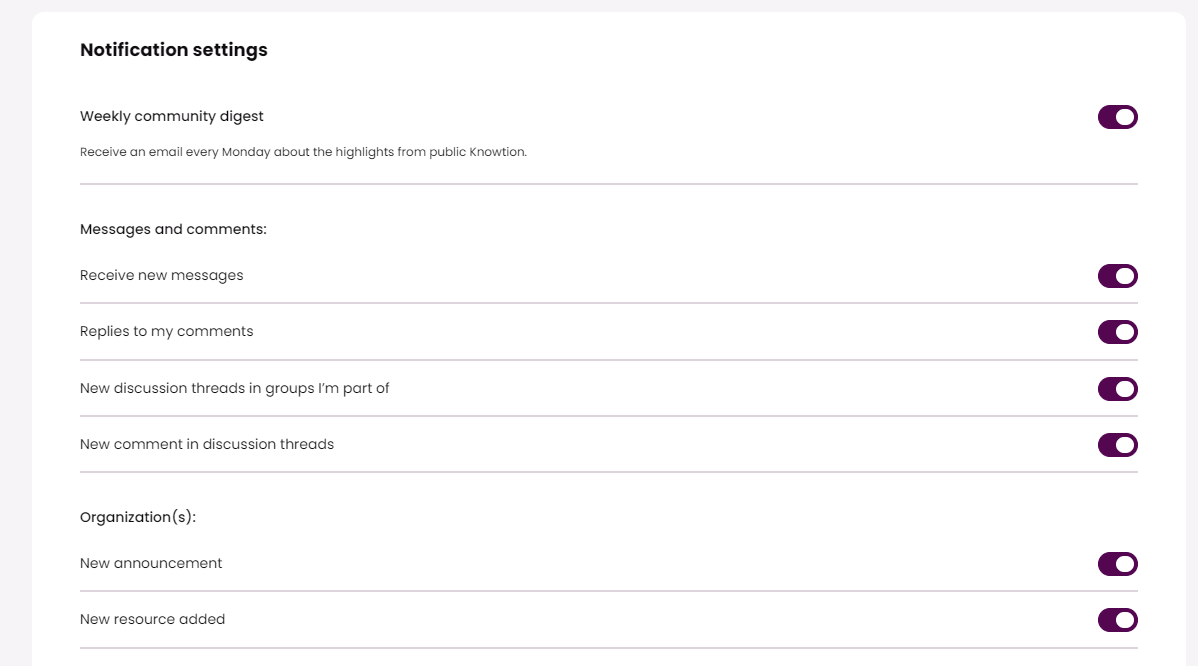1198x666 pixels.
Task: Toggle the New resource added switch
Action: [1117, 620]
